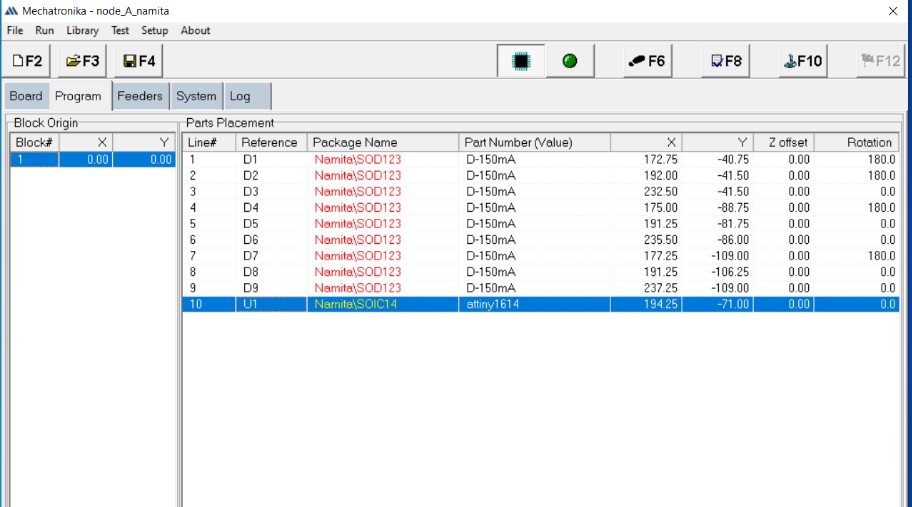Click the Rotation column header
This screenshot has width=912, height=507.
point(857,142)
